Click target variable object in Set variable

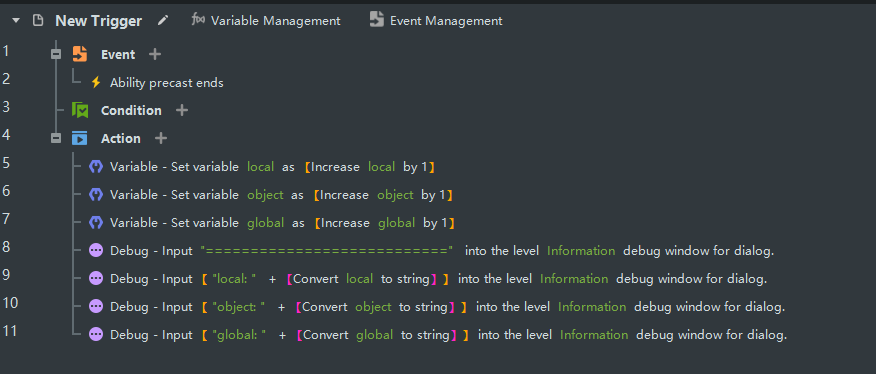[x=265, y=195]
